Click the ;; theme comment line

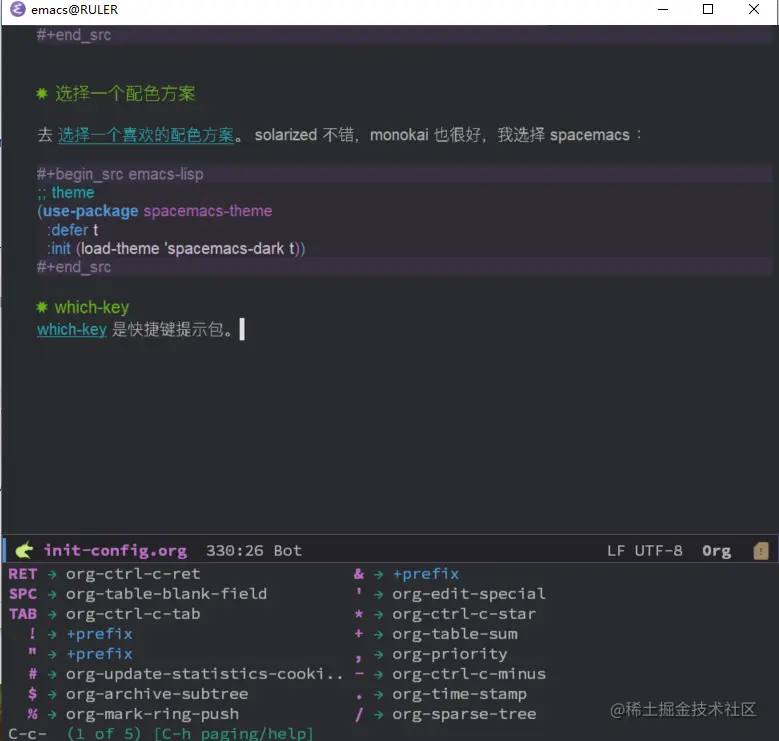click(x=66, y=193)
